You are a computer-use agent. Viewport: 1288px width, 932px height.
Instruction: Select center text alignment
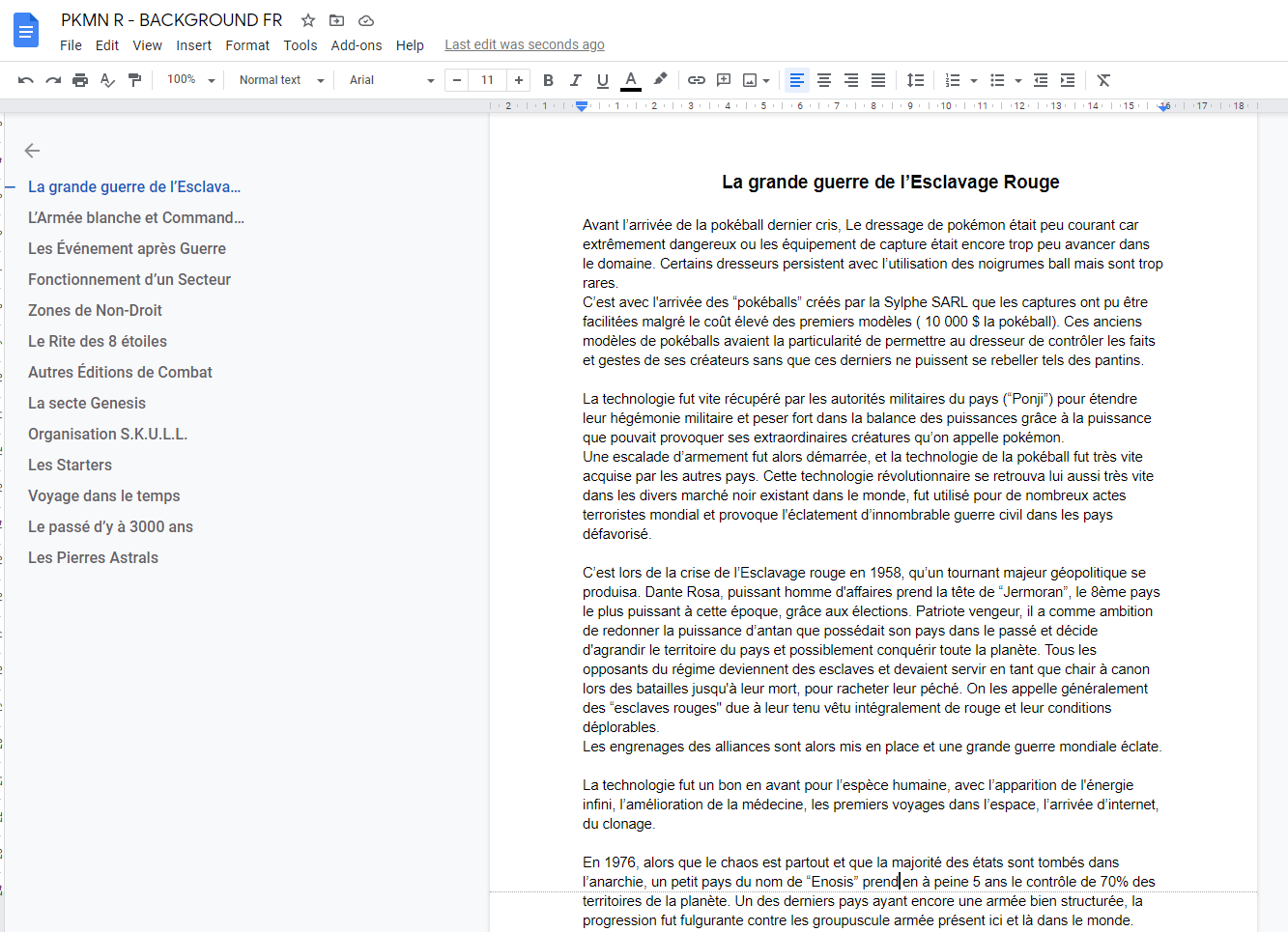point(823,80)
